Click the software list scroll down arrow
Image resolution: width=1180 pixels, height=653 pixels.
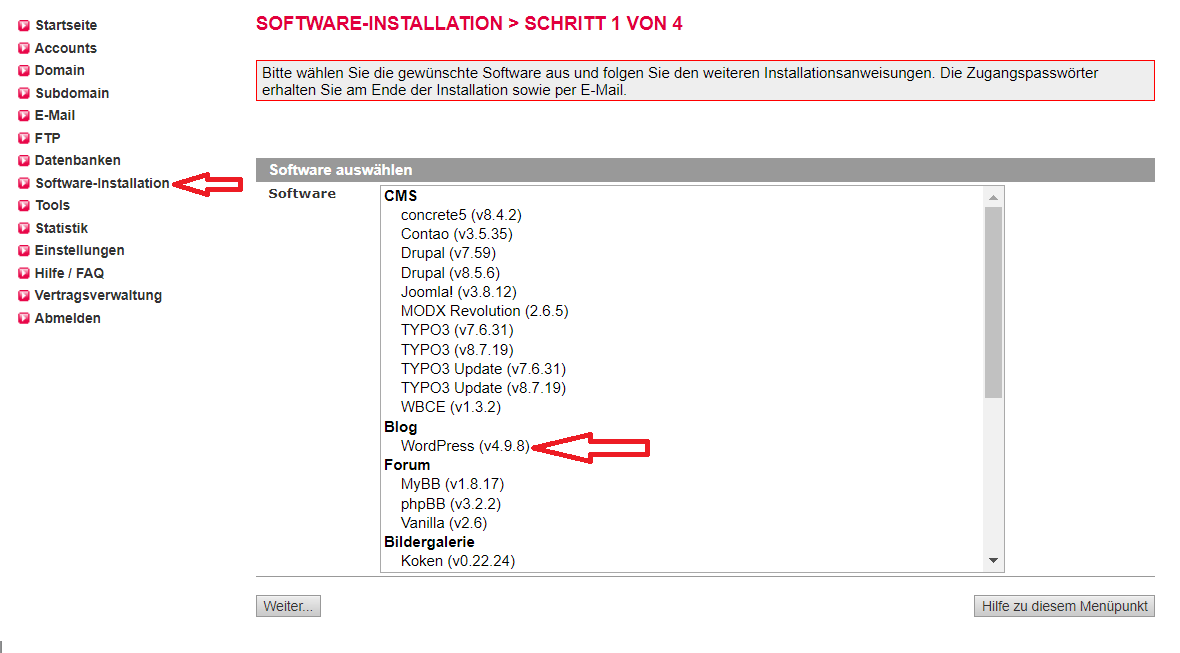pyautogui.click(x=993, y=560)
